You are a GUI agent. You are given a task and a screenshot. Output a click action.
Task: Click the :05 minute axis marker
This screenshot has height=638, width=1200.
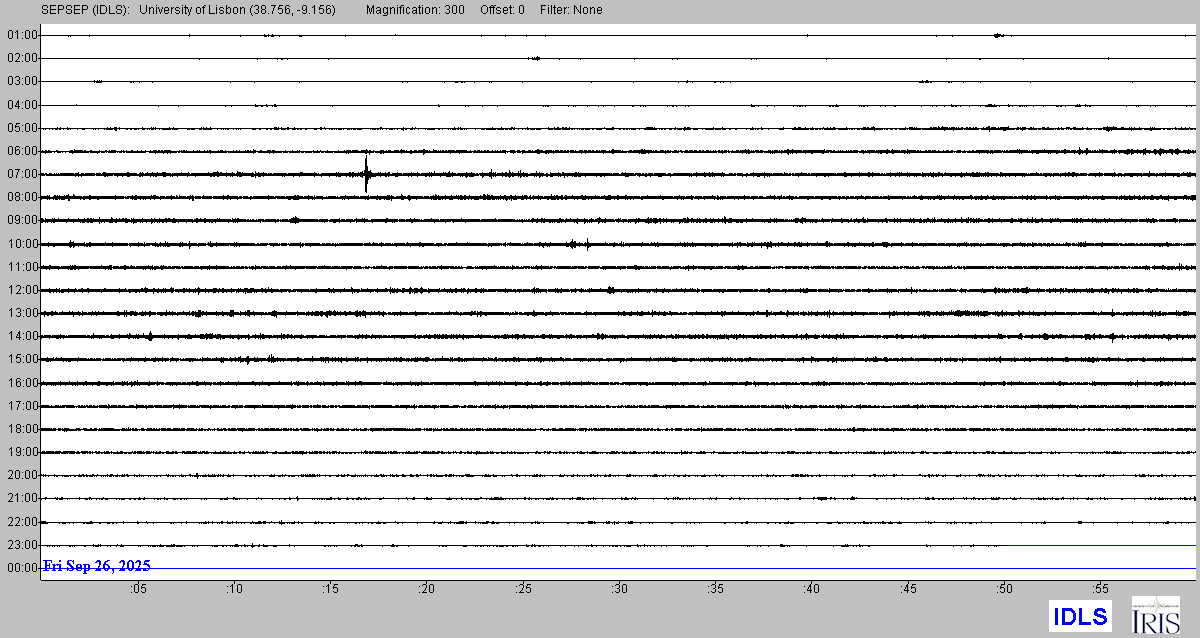[138, 589]
